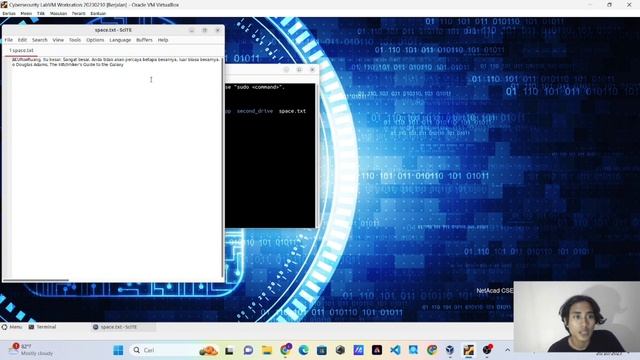
Task: Open the Edit menu in SciTE
Action: (x=22, y=40)
